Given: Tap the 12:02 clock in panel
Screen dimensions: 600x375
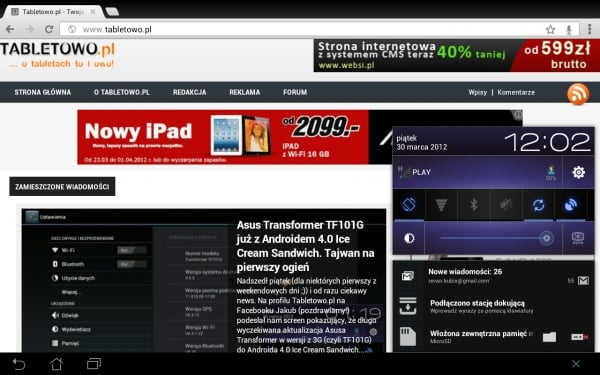Looking at the screenshot, I should point(547,142).
